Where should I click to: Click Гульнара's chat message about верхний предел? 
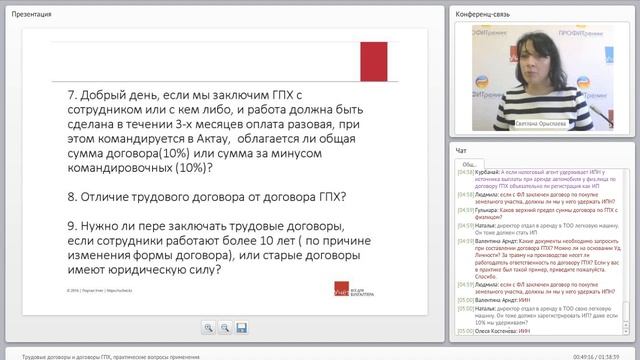539,213
